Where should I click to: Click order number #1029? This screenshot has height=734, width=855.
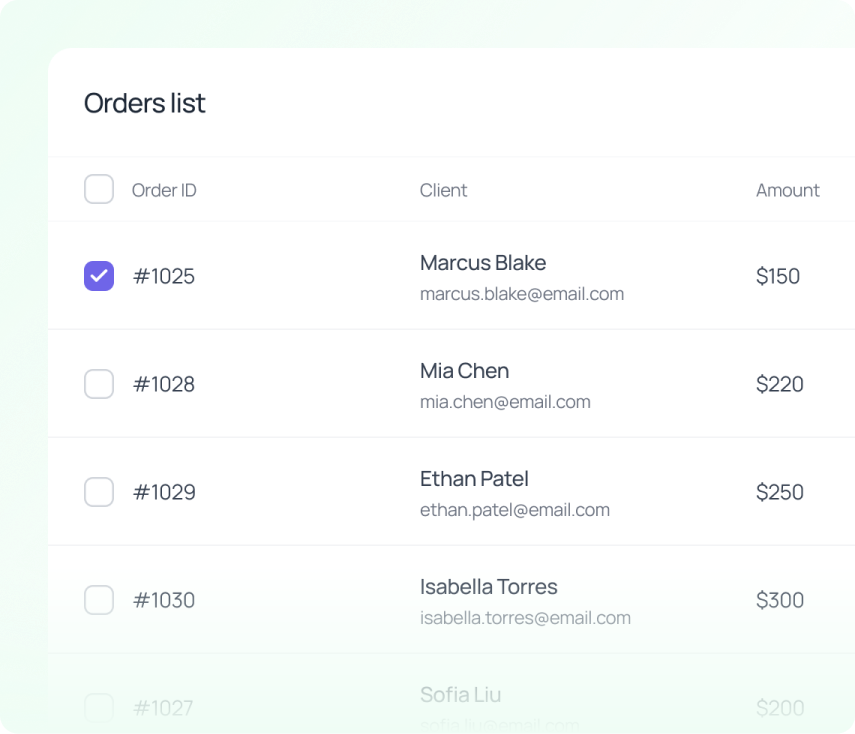click(x=164, y=492)
